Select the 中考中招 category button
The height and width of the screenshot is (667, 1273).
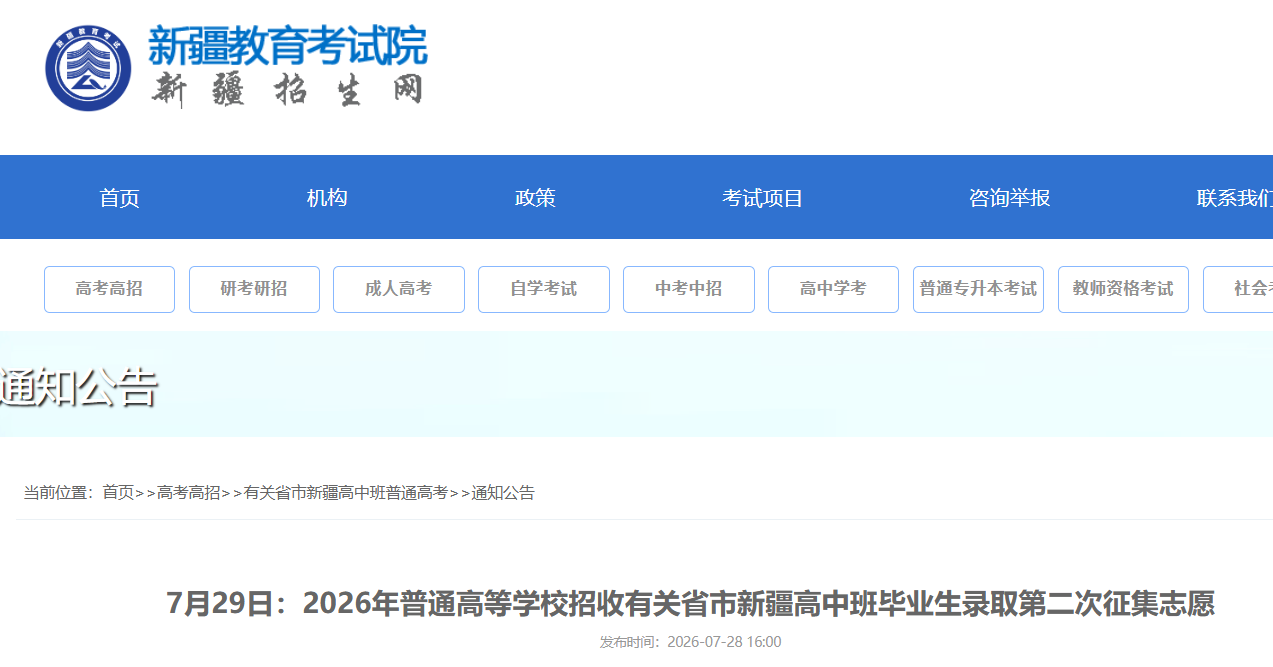point(689,289)
